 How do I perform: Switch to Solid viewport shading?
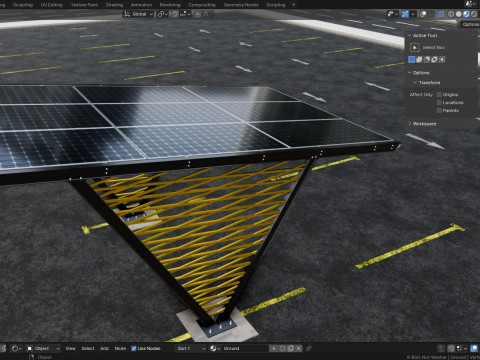click(x=459, y=14)
